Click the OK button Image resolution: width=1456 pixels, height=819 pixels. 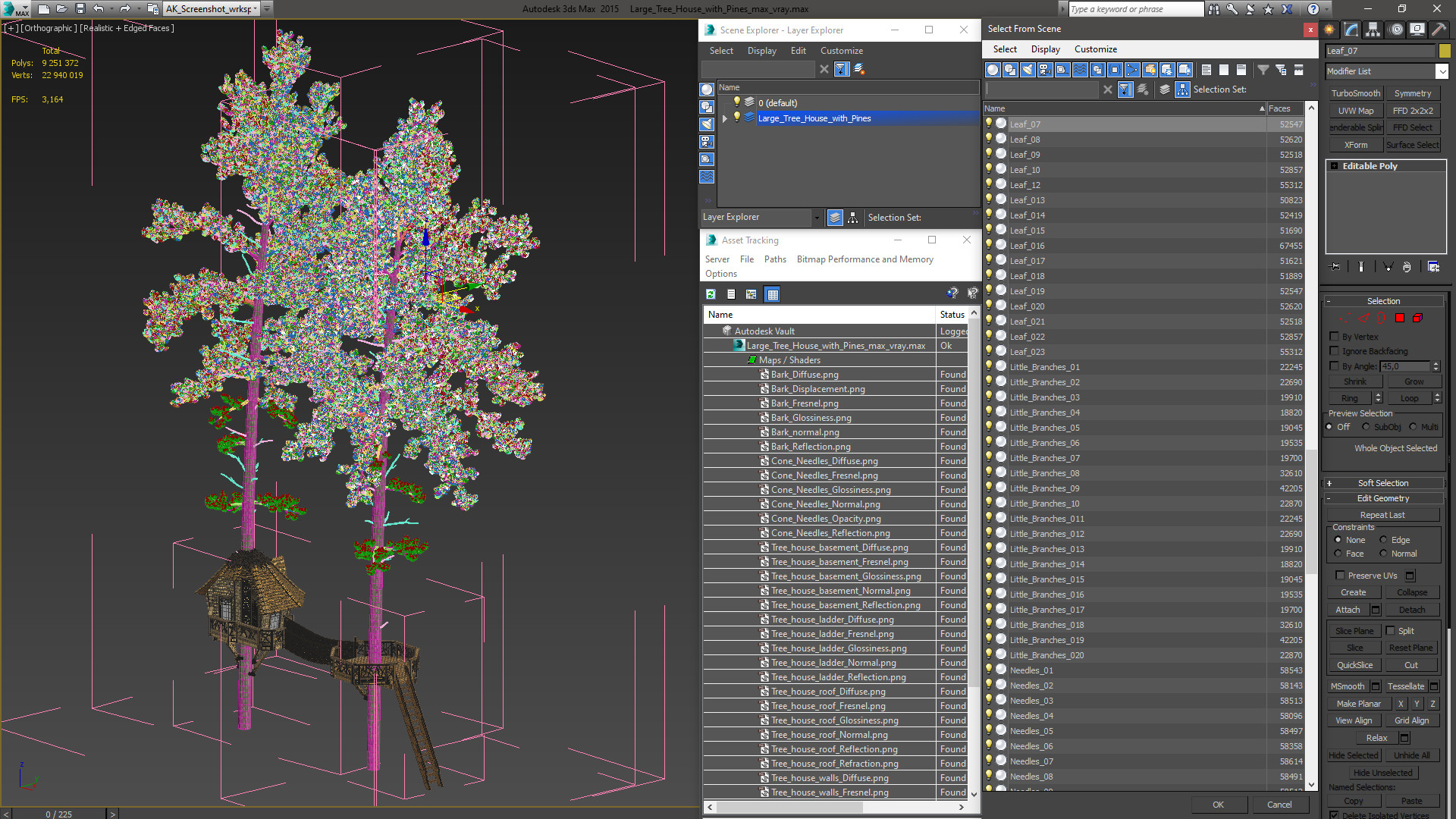(1217, 805)
